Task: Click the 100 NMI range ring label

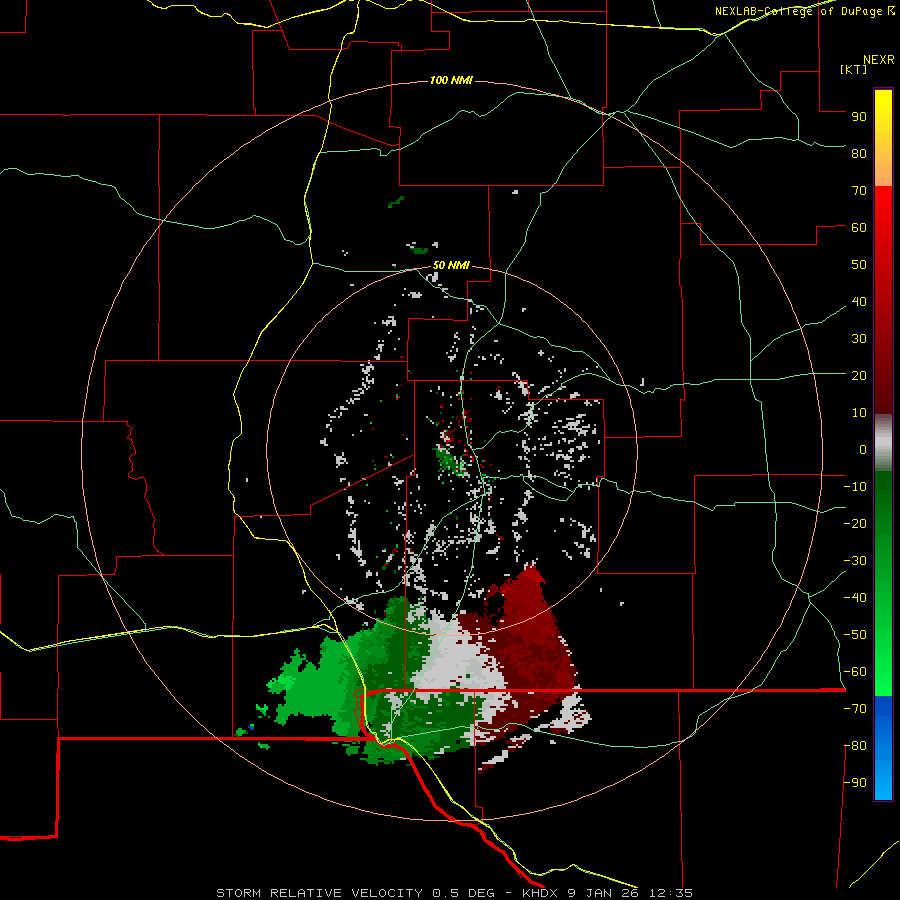Action: pos(451,80)
